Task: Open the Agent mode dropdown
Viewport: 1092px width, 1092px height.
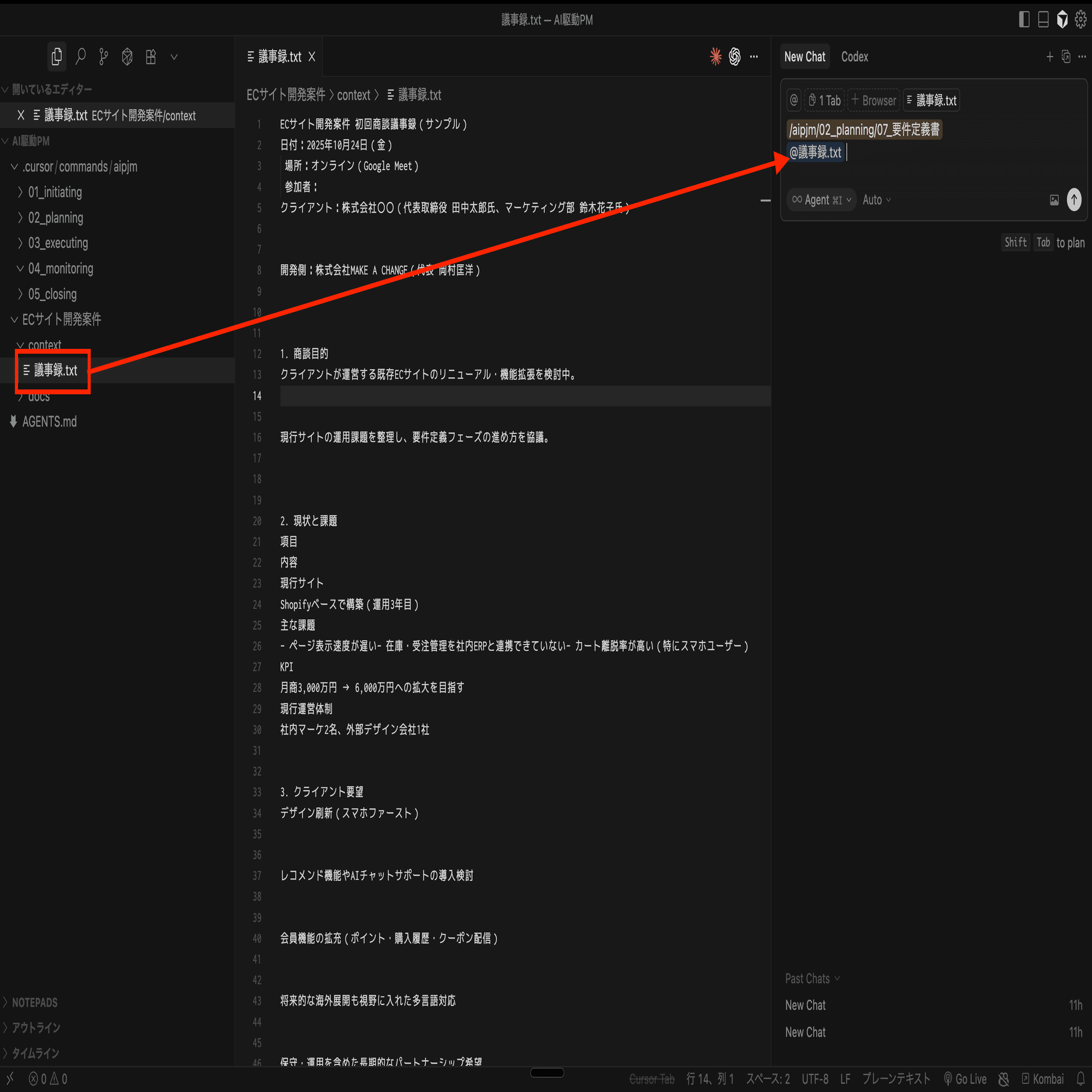Action: (821, 200)
